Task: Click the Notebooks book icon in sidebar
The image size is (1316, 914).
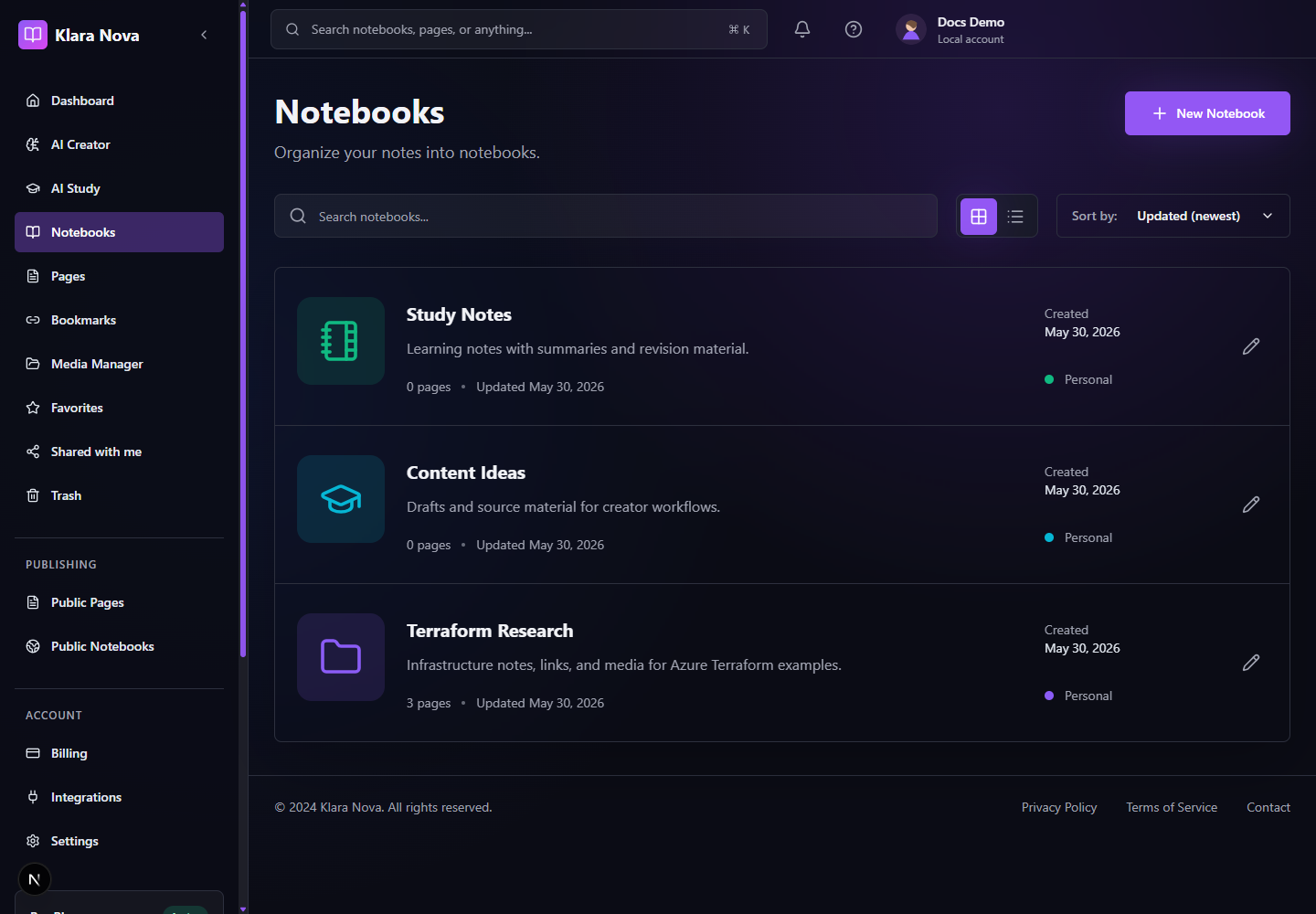Action: tap(33, 232)
